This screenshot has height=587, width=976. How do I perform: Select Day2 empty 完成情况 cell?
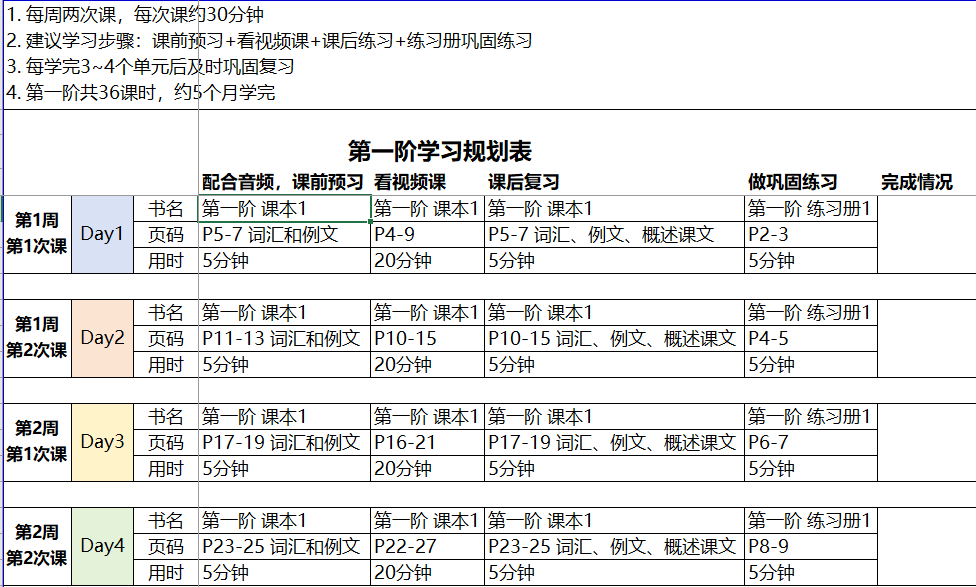coord(927,338)
